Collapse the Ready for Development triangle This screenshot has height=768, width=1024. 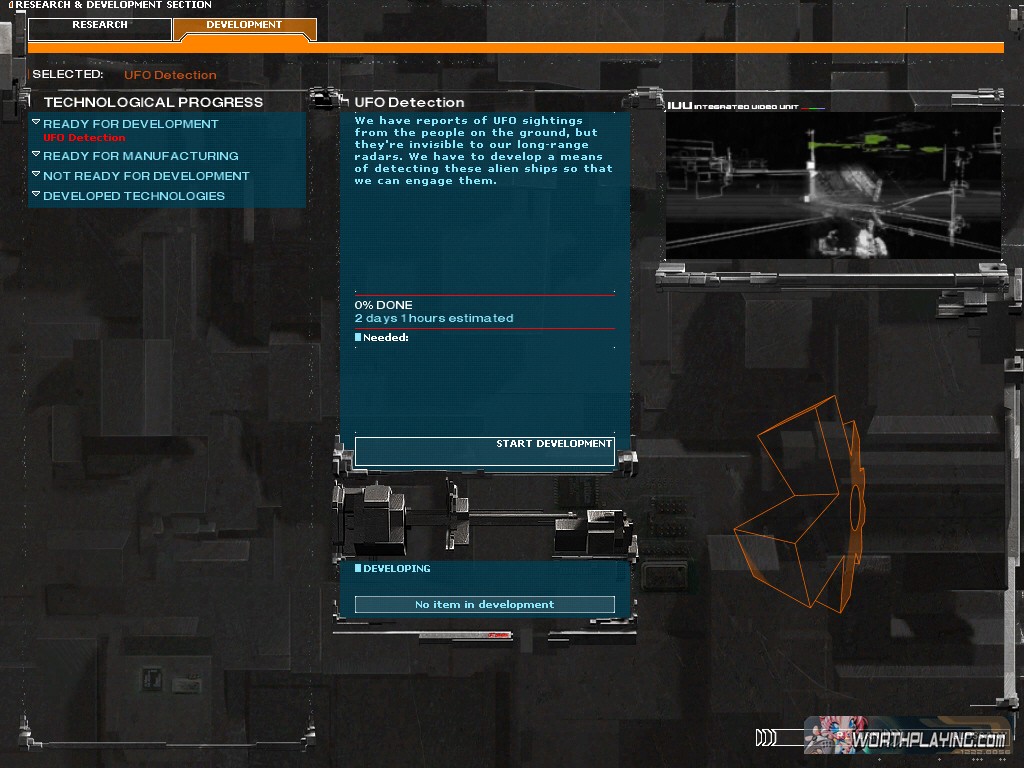tap(36, 123)
